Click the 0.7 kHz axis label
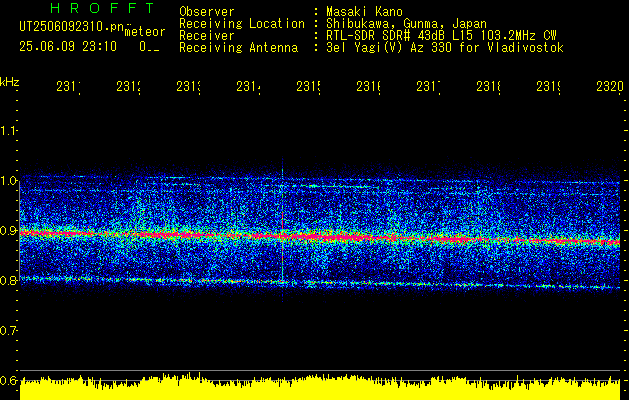Image resolution: width=629 pixels, height=400 pixels. point(8,331)
